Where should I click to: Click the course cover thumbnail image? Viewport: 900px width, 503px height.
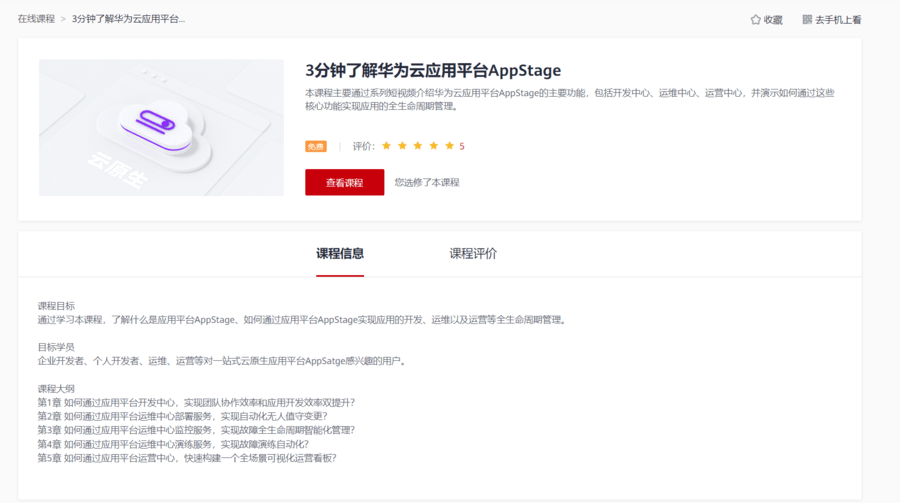tap(161, 127)
